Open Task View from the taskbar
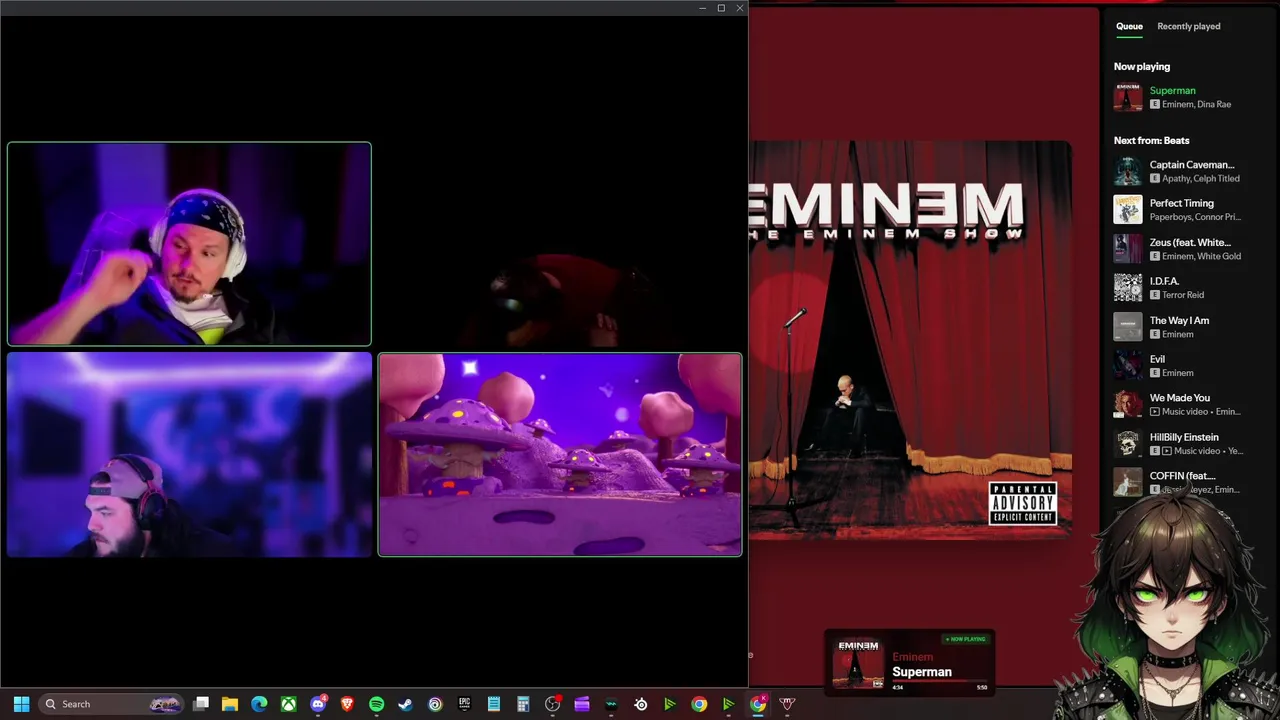 201,704
